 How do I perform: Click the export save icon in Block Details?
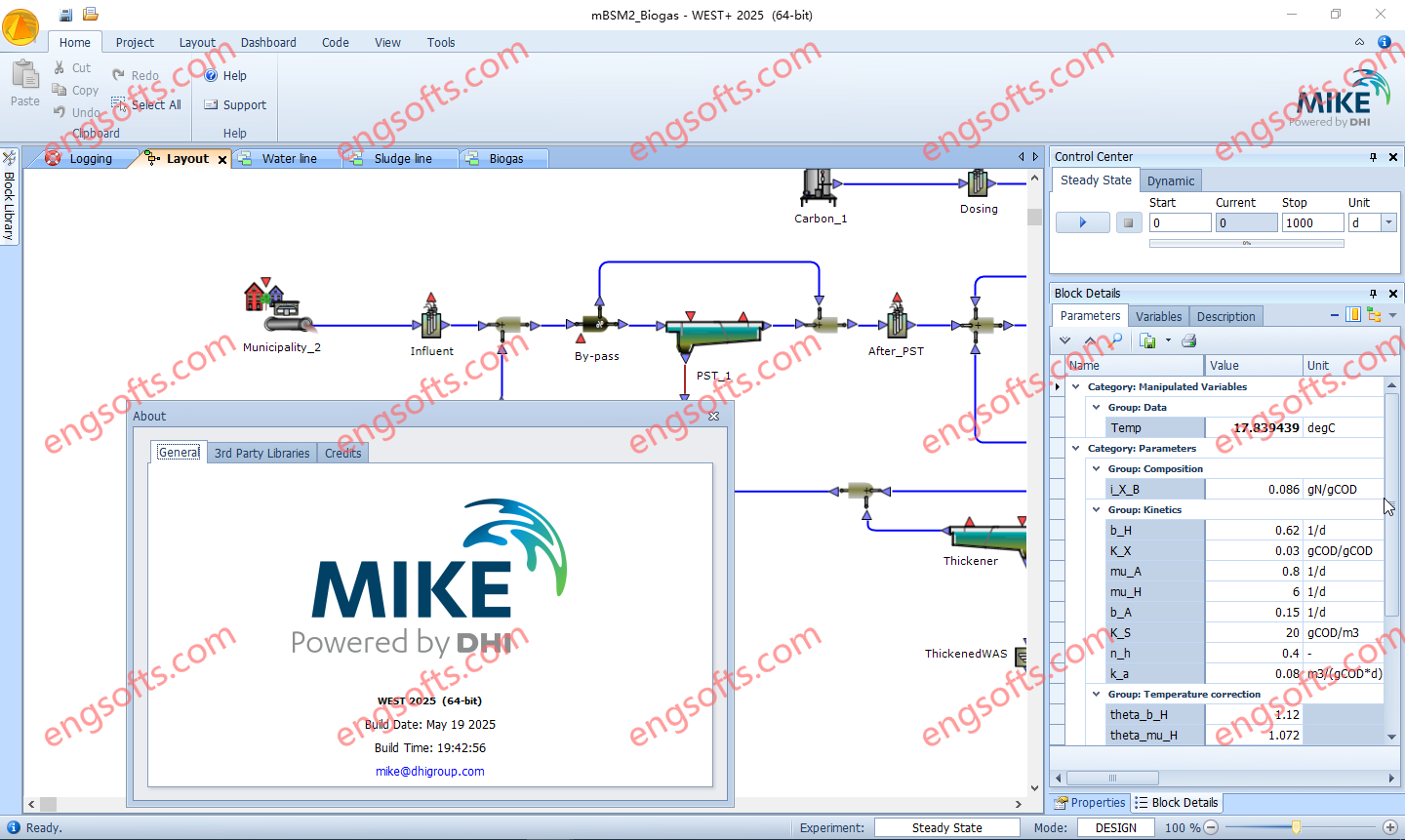pyautogui.click(x=1148, y=340)
